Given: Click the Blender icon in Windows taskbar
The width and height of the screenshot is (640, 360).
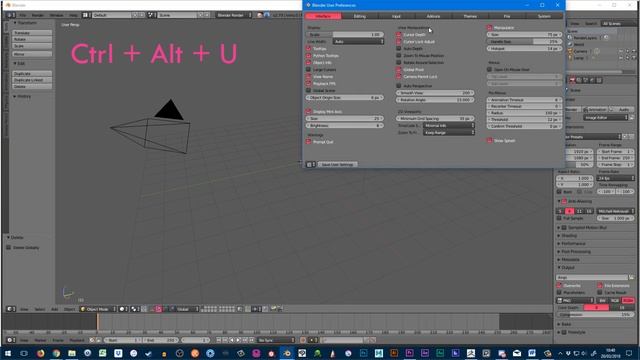Looking at the screenshot, I should click(287, 353).
